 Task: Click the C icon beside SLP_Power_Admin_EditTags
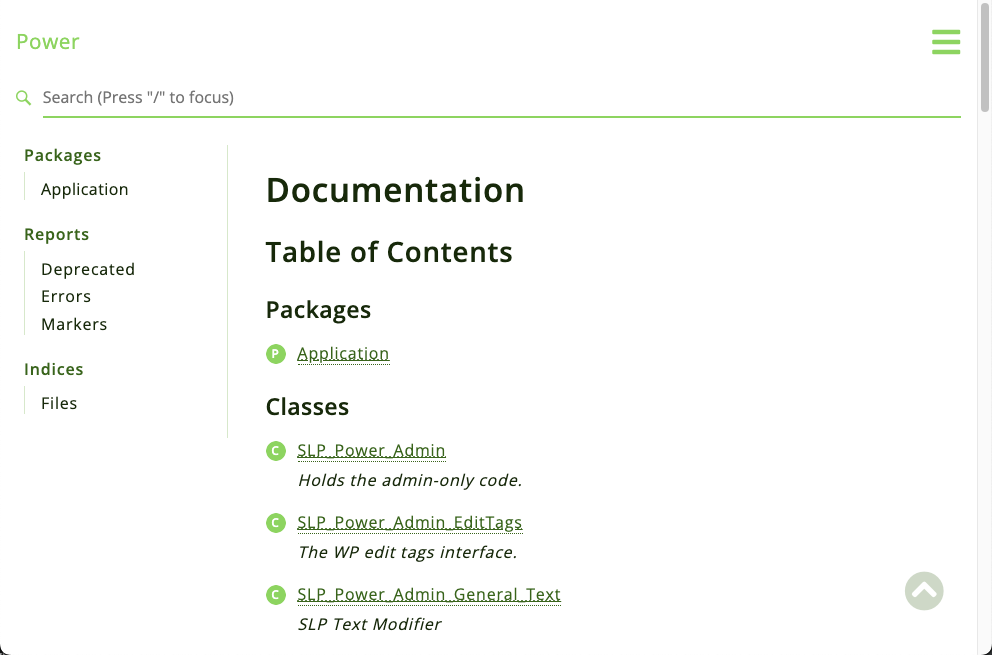click(x=275, y=523)
